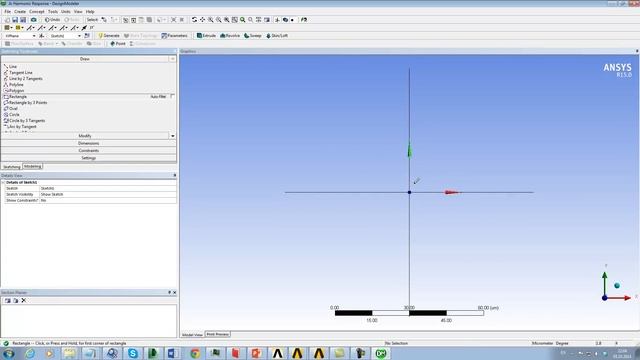Click the Point button
Viewport: 640px width, 360px height.
pos(118,44)
